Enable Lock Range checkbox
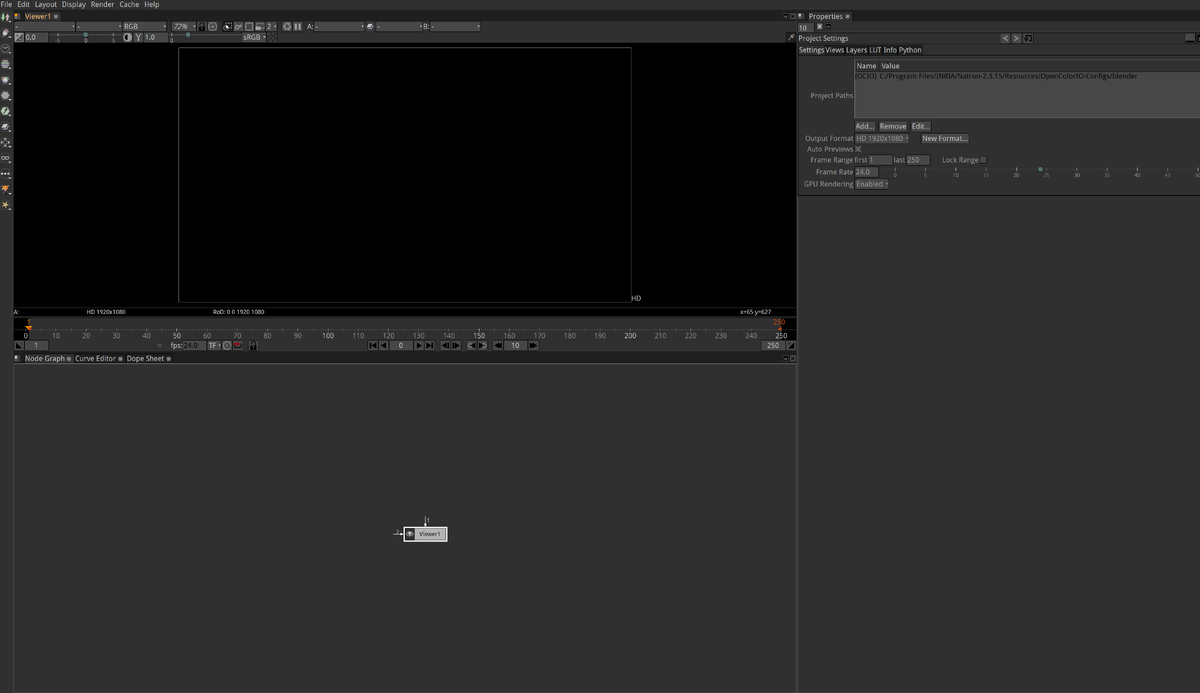This screenshot has height=693, width=1200. tap(983, 160)
